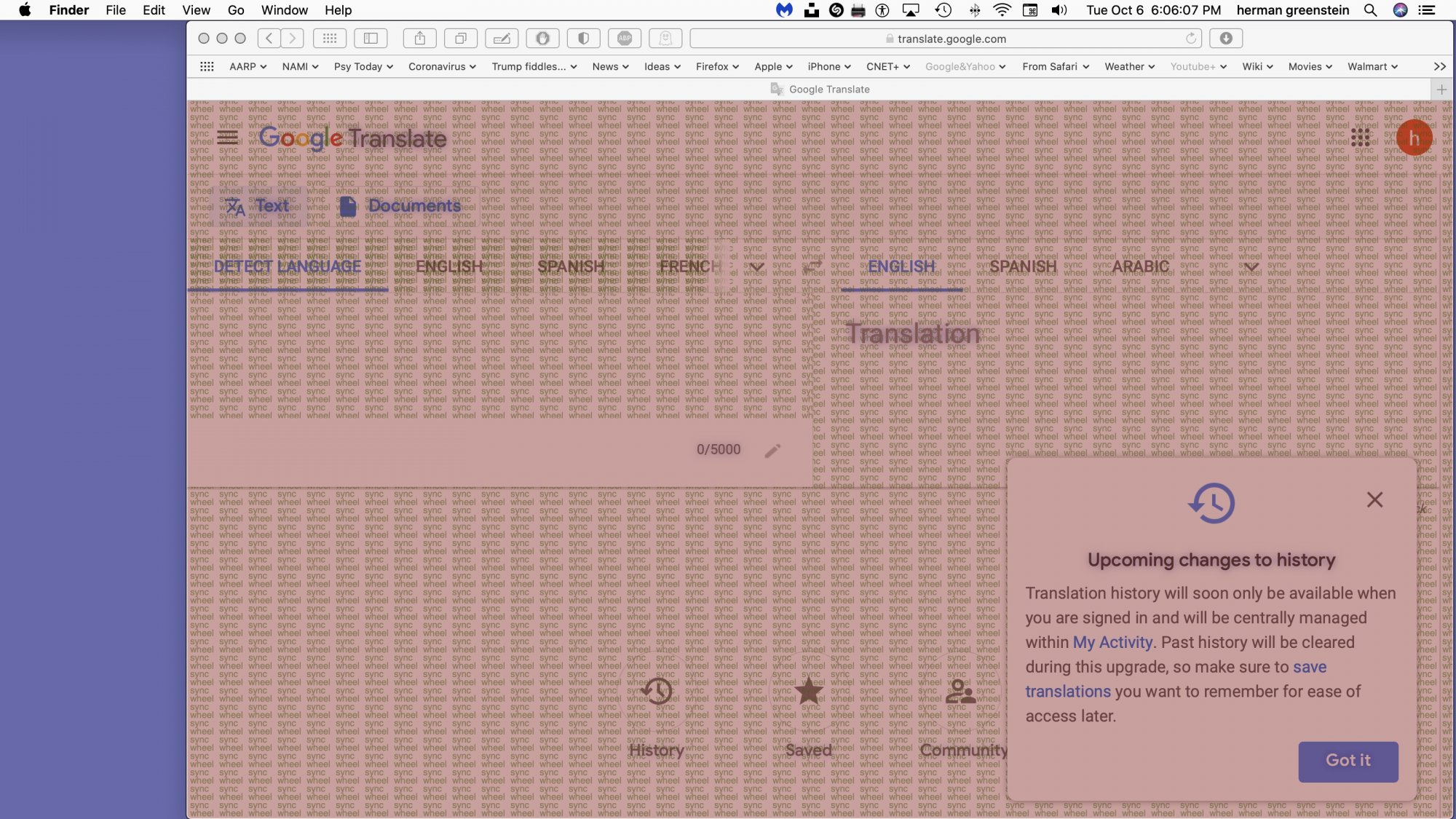Expand the Psy Today bookmarks folder
The height and width of the screenshot is (819, 1456).
363,66
